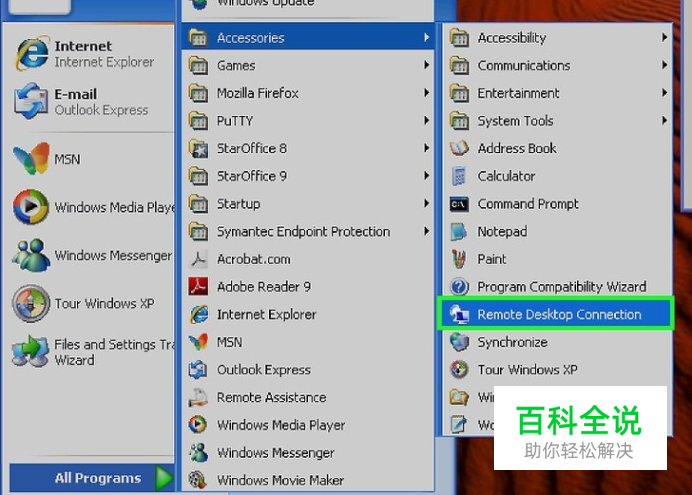Select the Entertainment folder

point(557,93)
